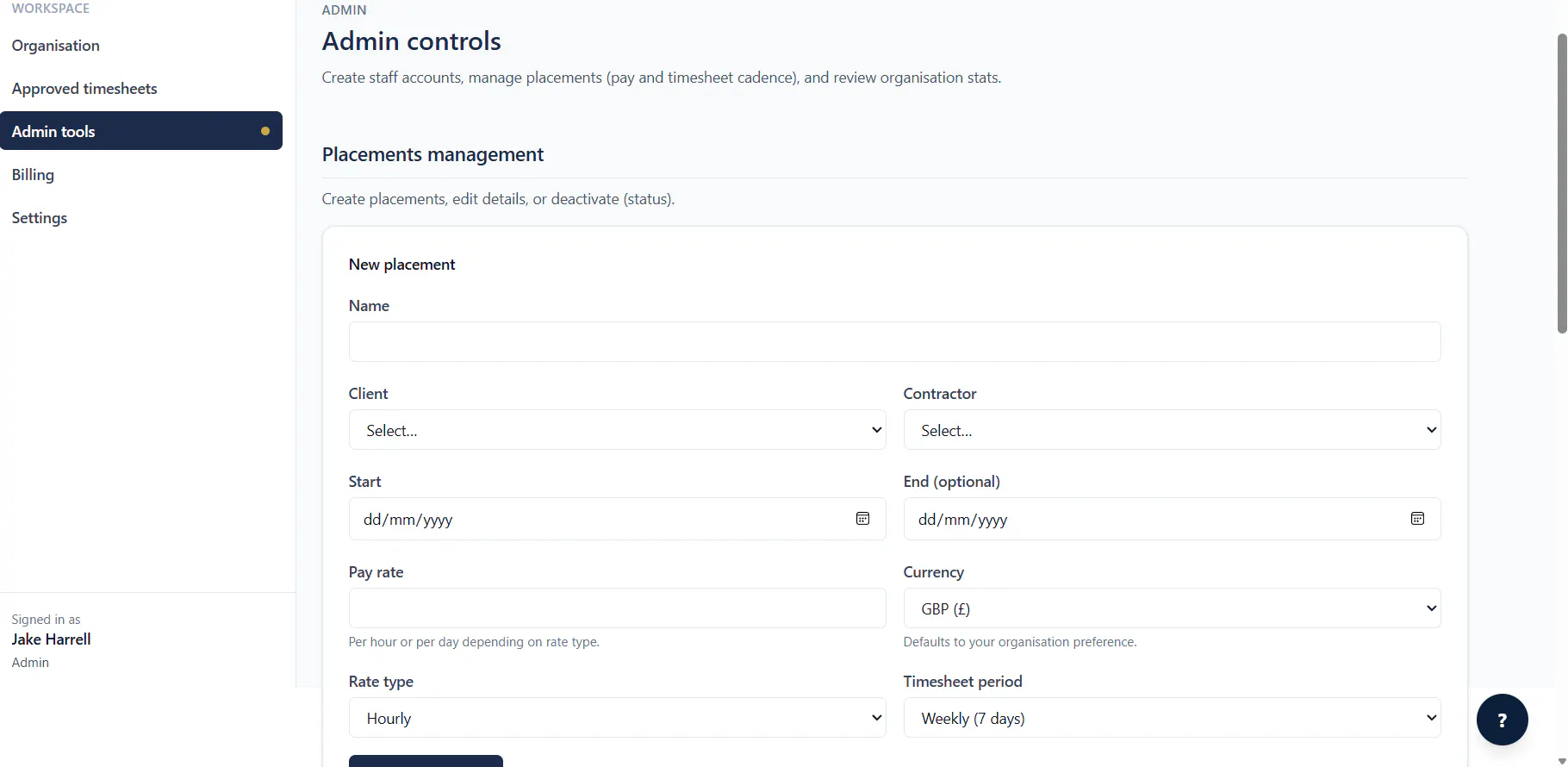Open the Currency GBP dropdown

coord(1172,608)
